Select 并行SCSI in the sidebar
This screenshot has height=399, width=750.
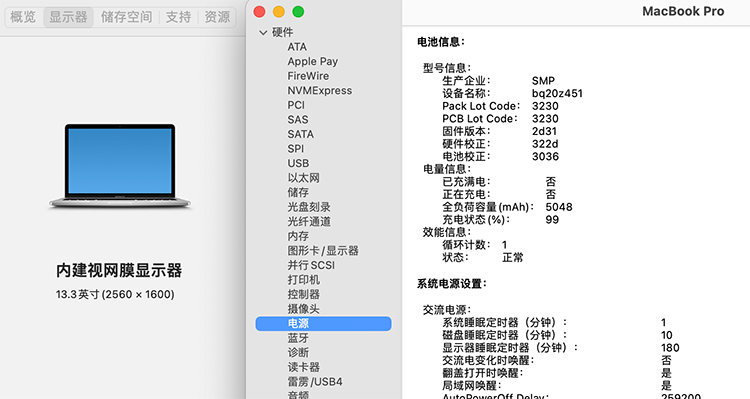tap(311, 266)
